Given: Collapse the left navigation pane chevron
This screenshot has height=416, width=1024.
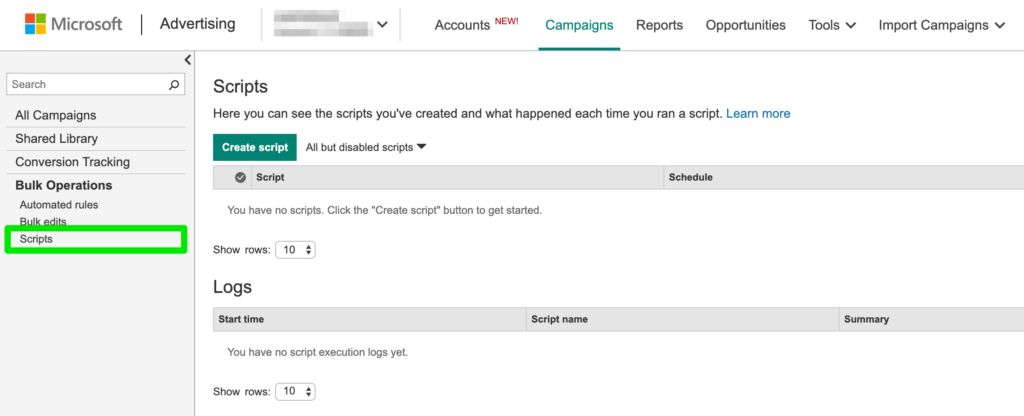Looking at the screenshot, I should point(187,60).
